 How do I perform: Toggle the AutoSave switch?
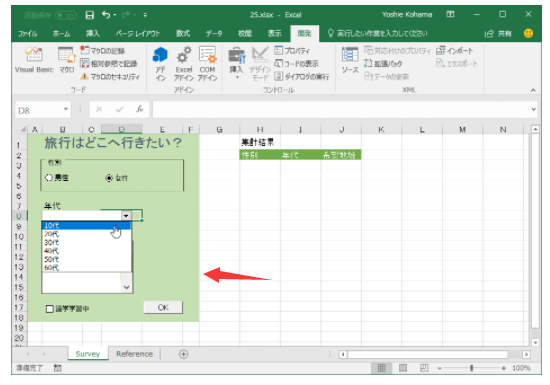tap(66, 15)
